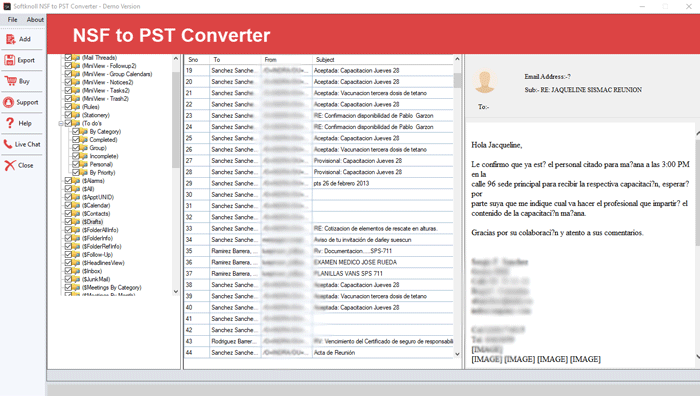Toggle the ($All) folder checkbox
Image resolution: width=700 pixels, height=396 pixels.
pos(68,189)
